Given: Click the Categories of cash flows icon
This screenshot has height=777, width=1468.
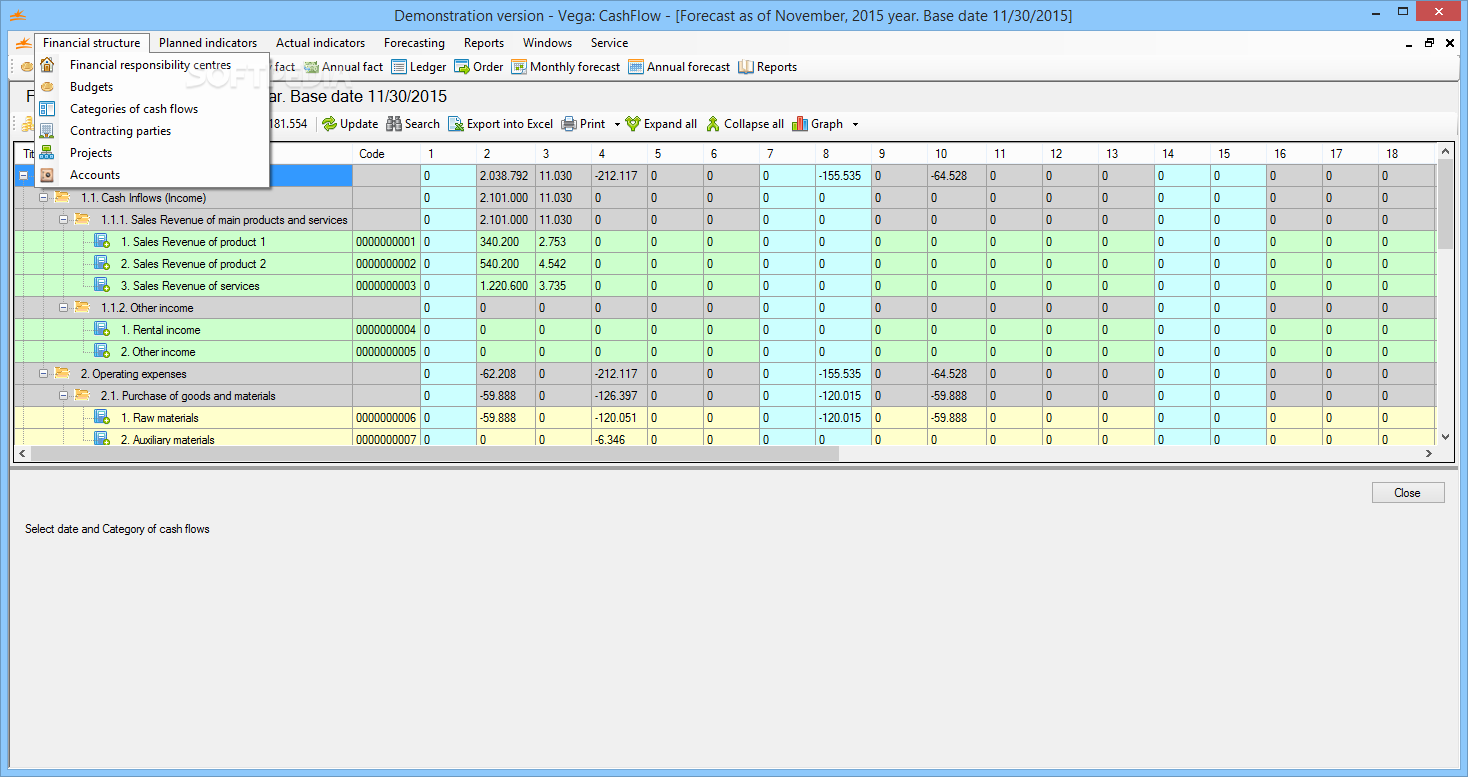Looking at the screenshot, I should click(x=47, y=109).
